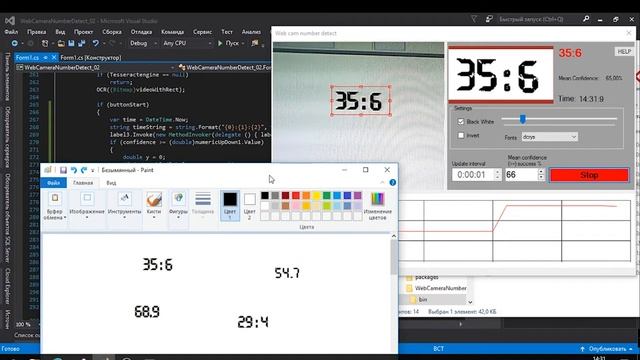Click the Visual Studio logo icon
This screenshot has height=360, width=640.
(x=10, y=20)
